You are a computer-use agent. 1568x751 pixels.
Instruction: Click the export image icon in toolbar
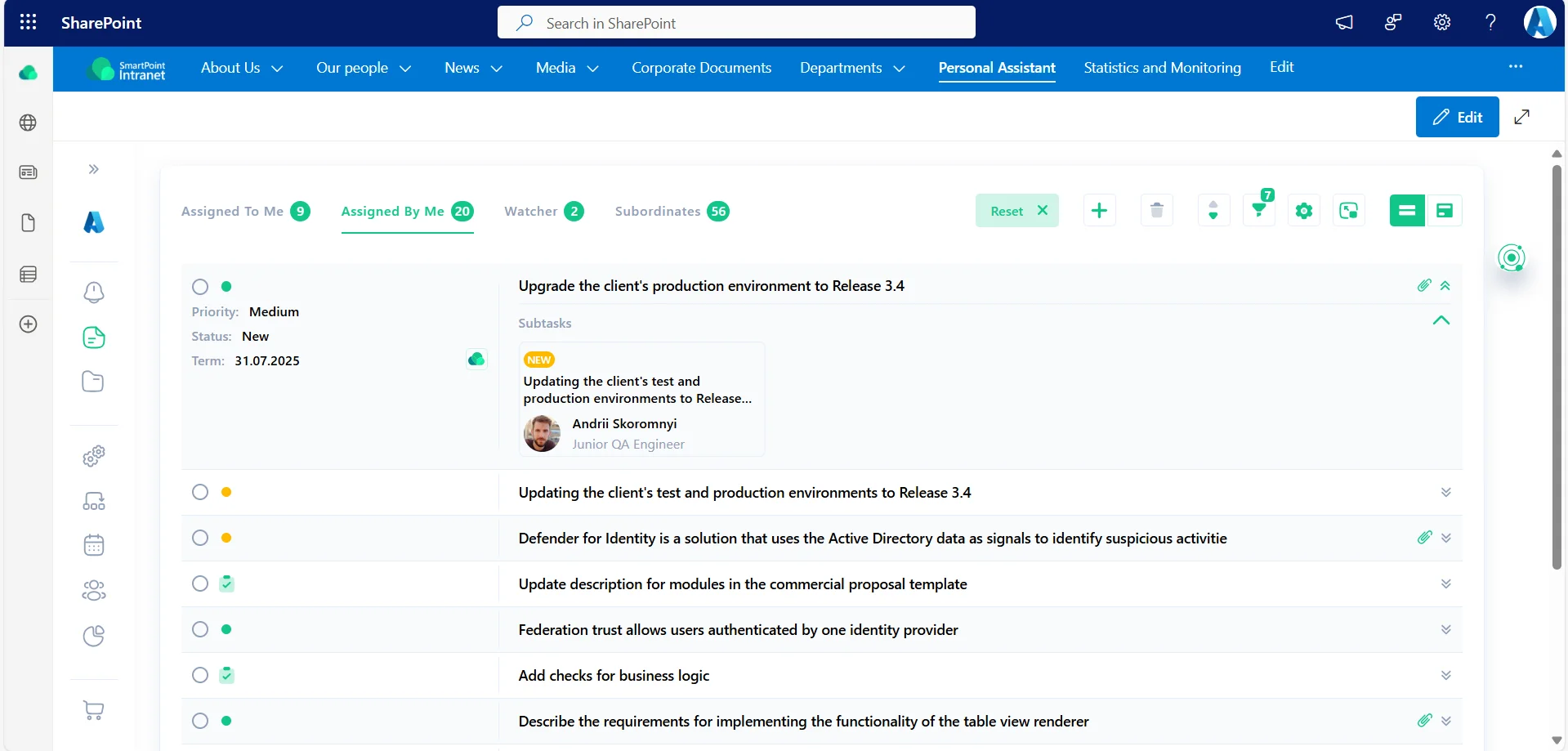point(1349,211)
